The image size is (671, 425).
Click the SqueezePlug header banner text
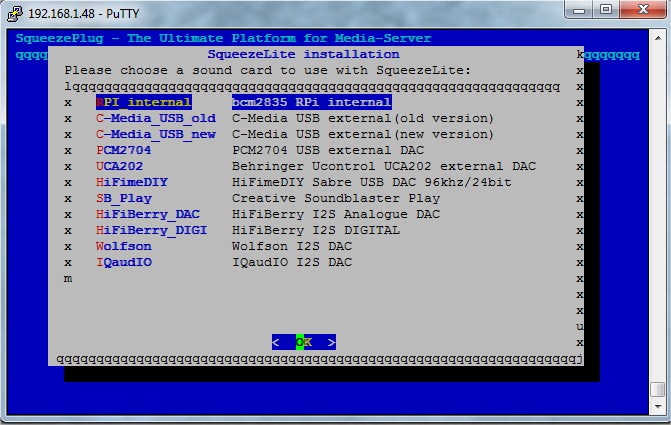223,38
